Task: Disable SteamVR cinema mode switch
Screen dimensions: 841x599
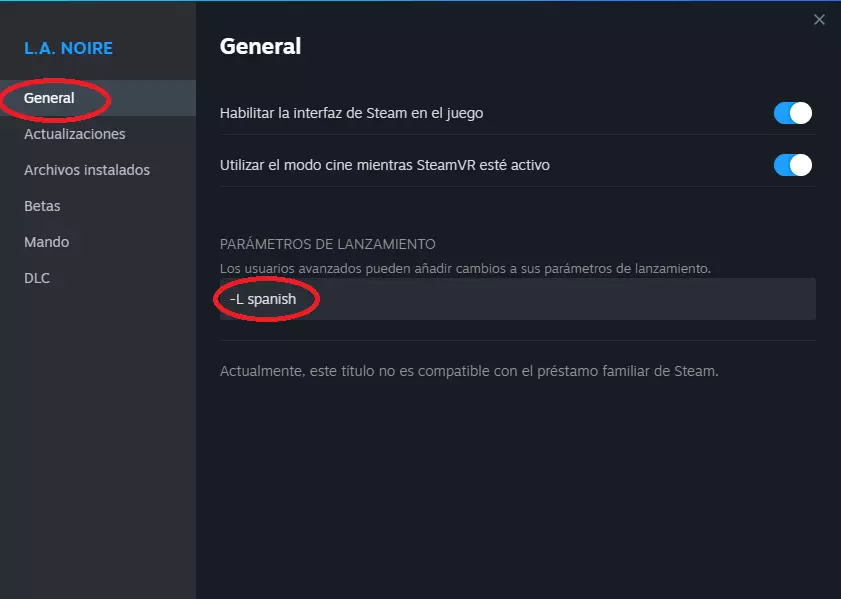Action: pos(792,165)
